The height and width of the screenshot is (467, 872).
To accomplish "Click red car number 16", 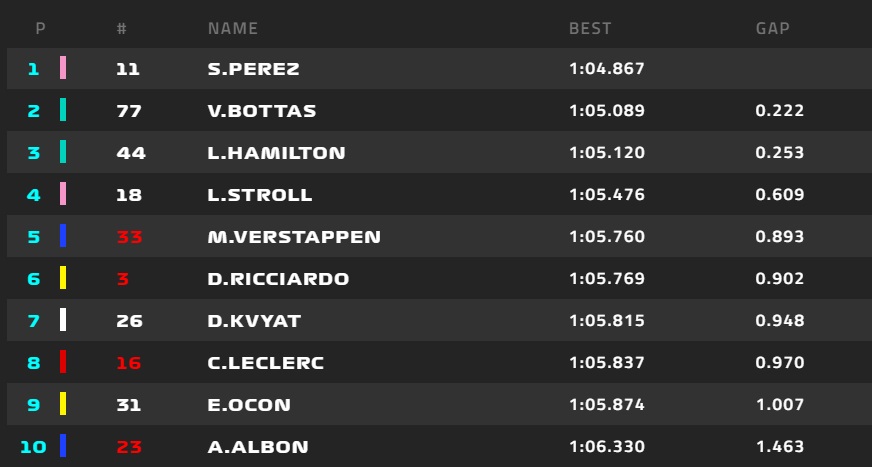I will (128, 363).
